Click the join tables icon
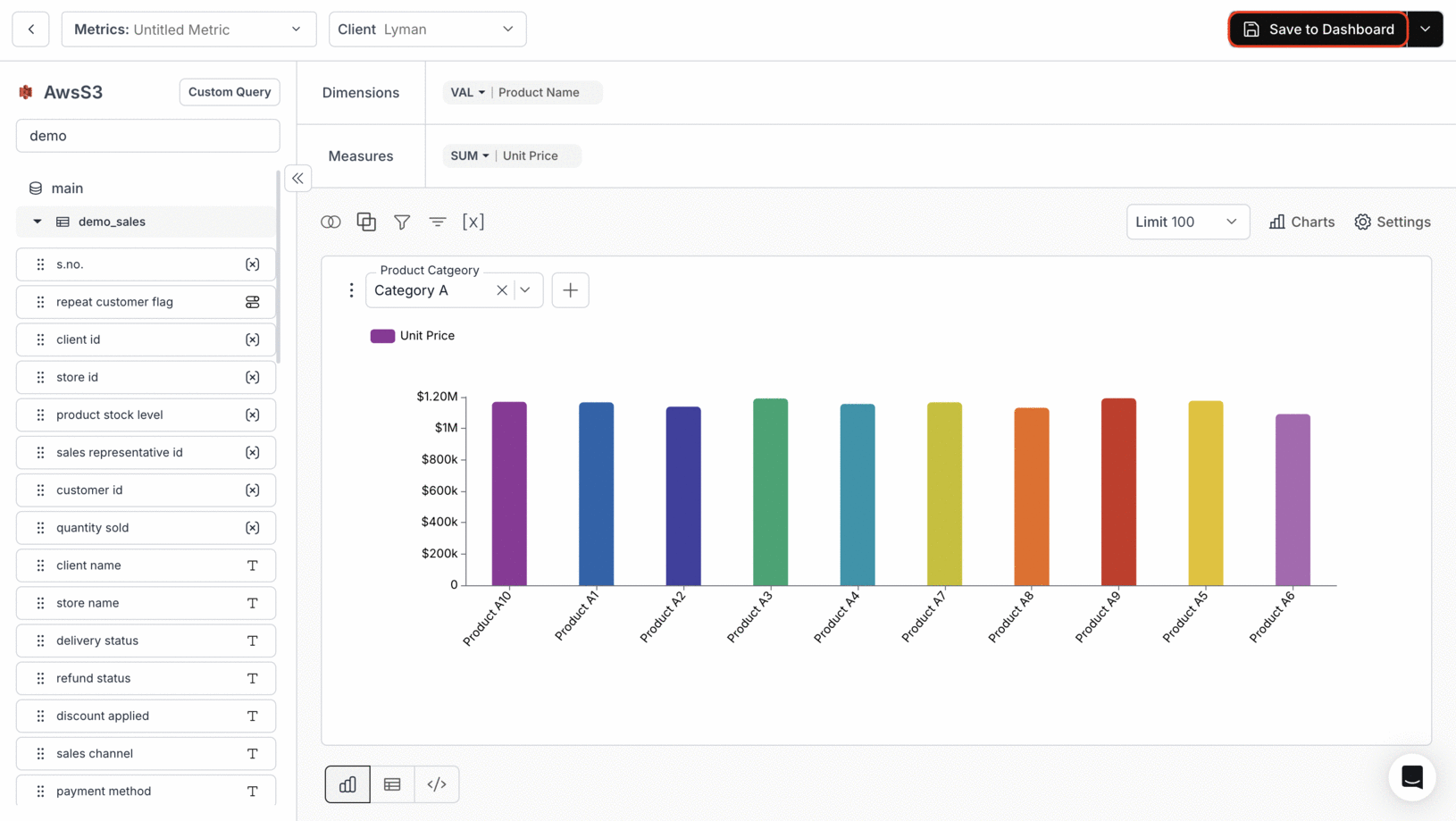Image resolution: width=1456 pixels, height=821 pixels. [331, 222]
